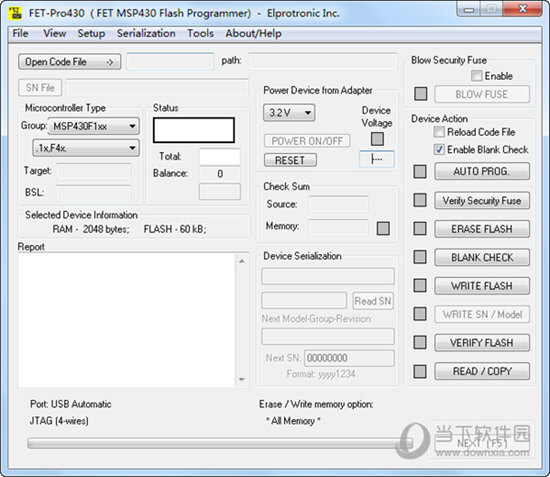This screenshot has width=550, height=477.
Task: Open the Serialization menu
Action: [x=146, y=33]
